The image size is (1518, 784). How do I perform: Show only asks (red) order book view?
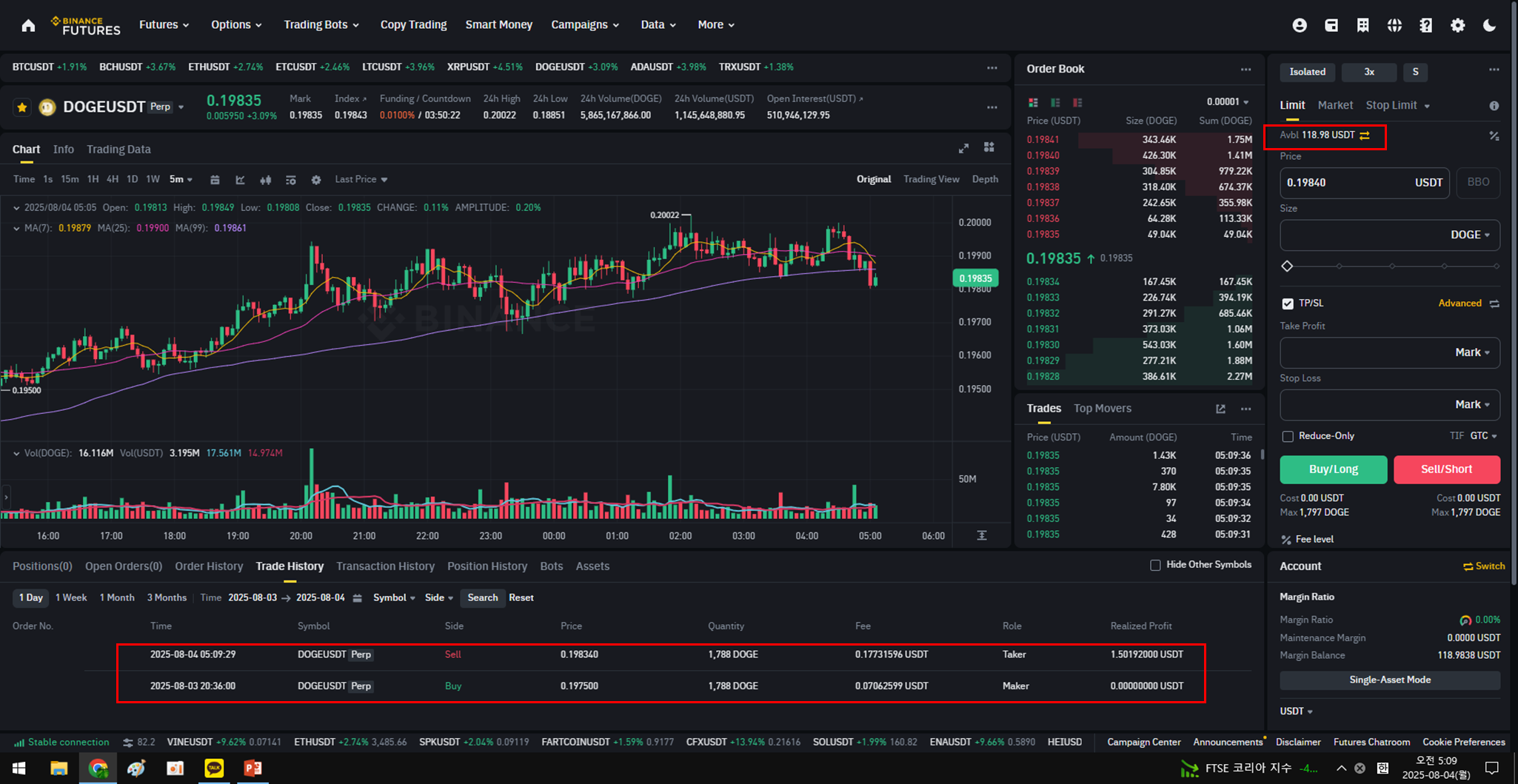click(1077, 102)
